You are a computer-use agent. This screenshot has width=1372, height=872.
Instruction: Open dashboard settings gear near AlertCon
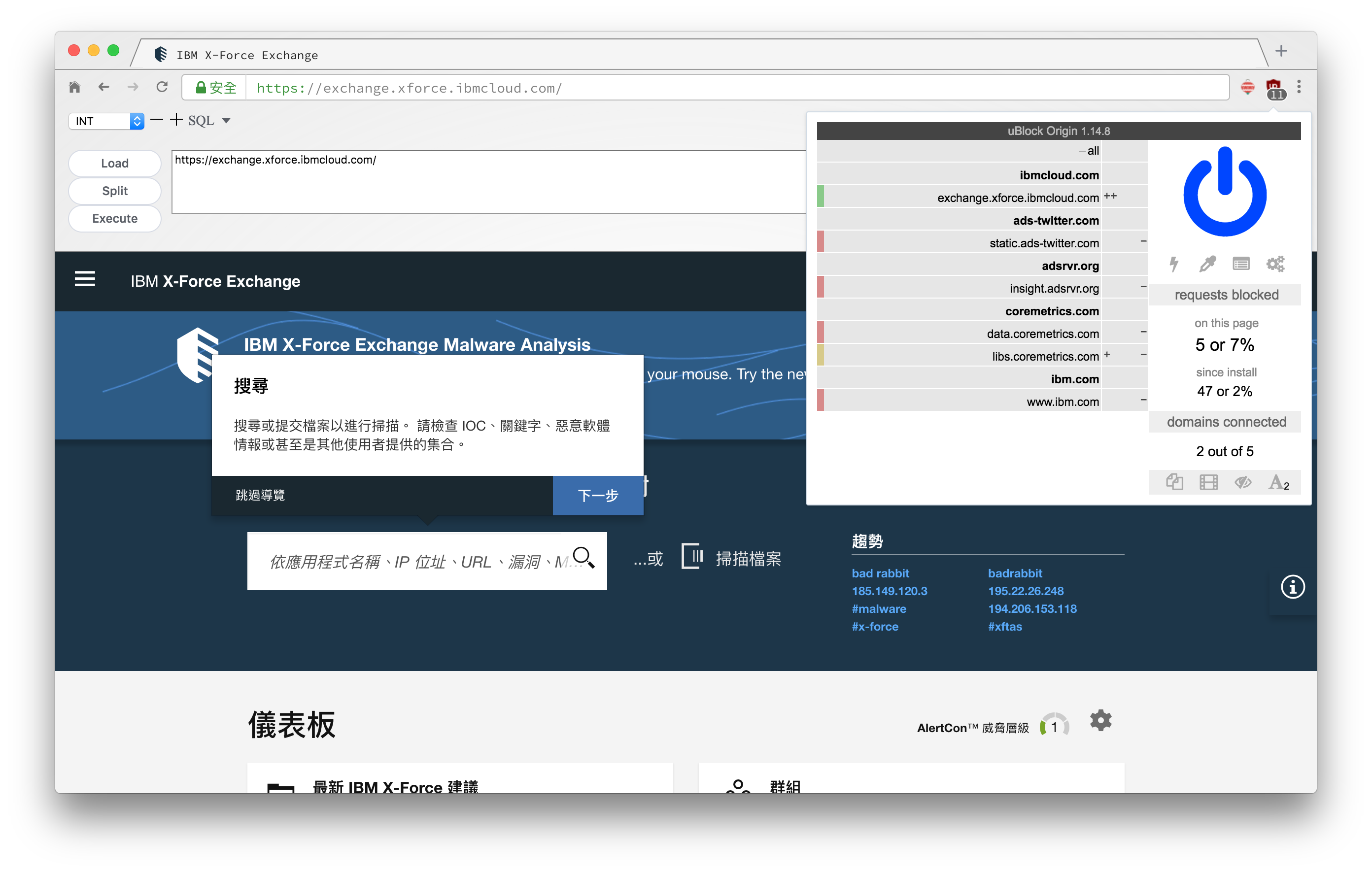(1100, 720)
